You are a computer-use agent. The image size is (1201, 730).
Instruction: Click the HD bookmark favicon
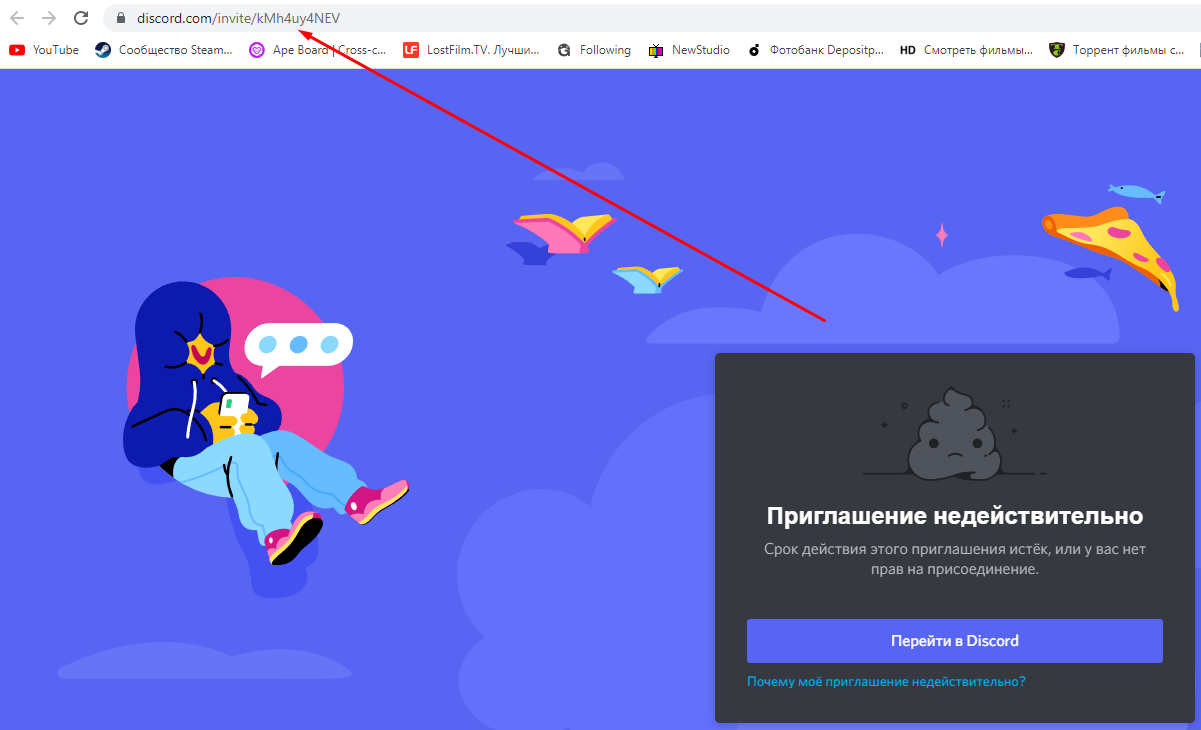point(908,50)
